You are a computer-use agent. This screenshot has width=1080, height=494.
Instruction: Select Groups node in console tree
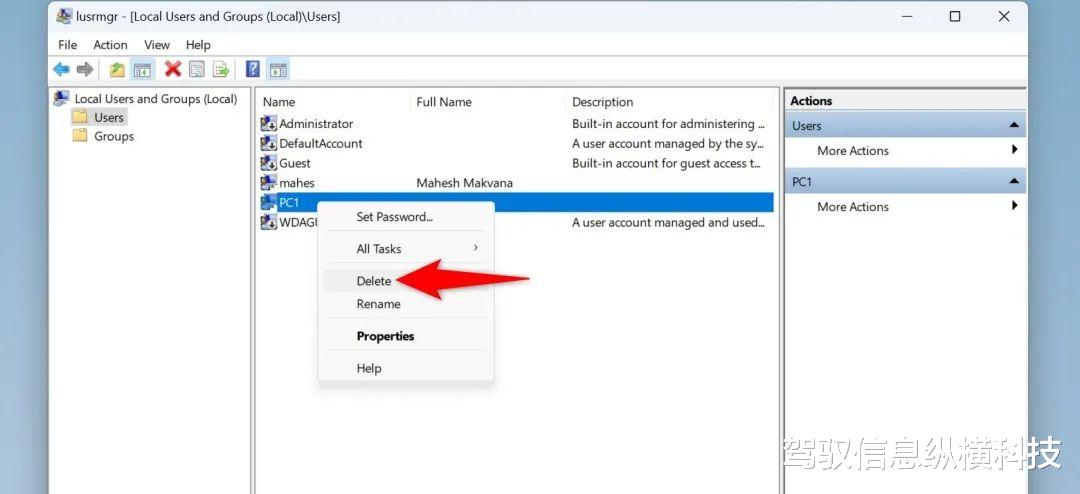114,136
